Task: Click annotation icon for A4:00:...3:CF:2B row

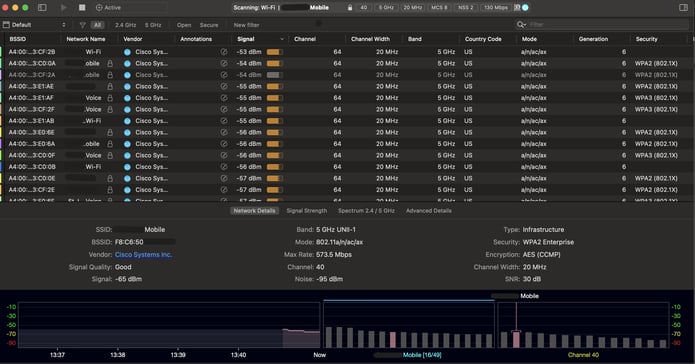Action: [224, 52]
